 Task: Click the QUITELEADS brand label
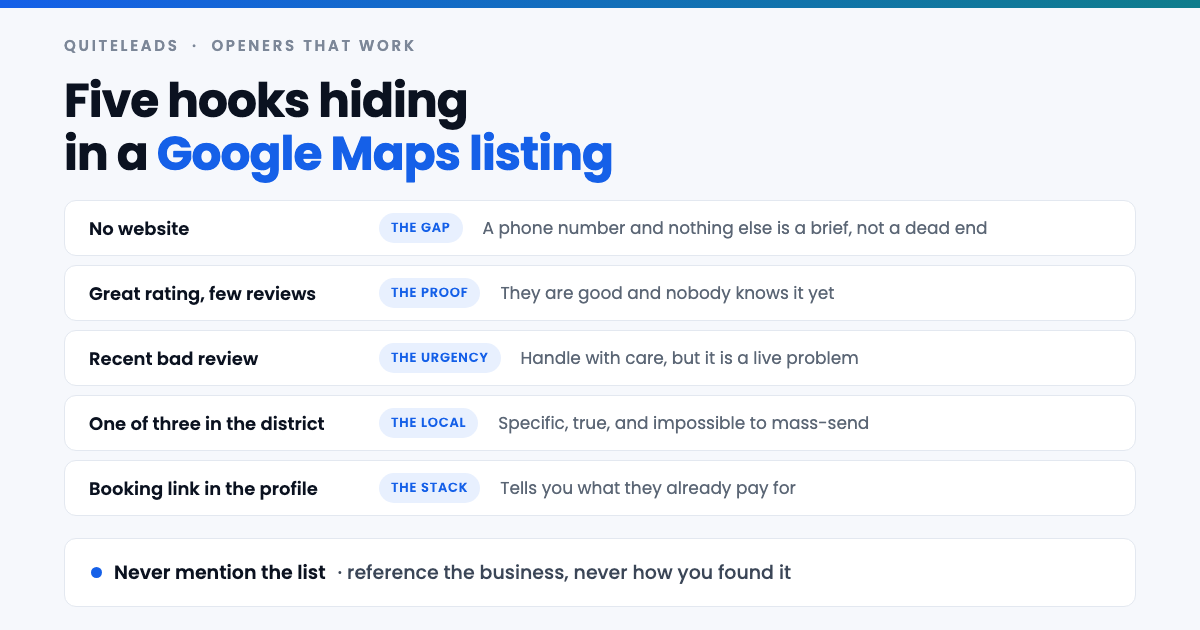point(121,46)
